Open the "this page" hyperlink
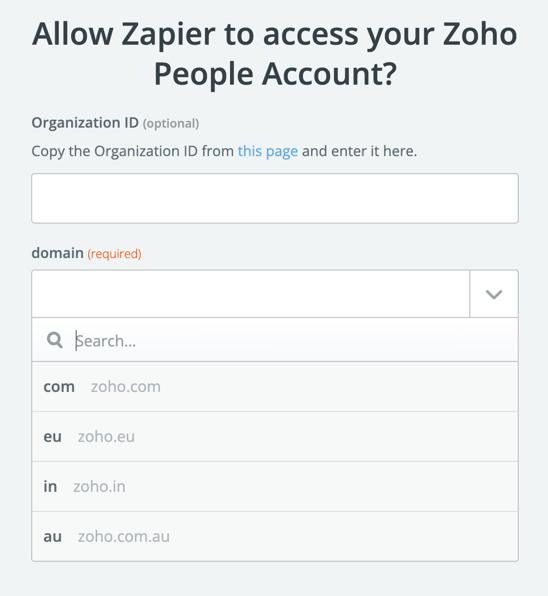 pos(268,151)
